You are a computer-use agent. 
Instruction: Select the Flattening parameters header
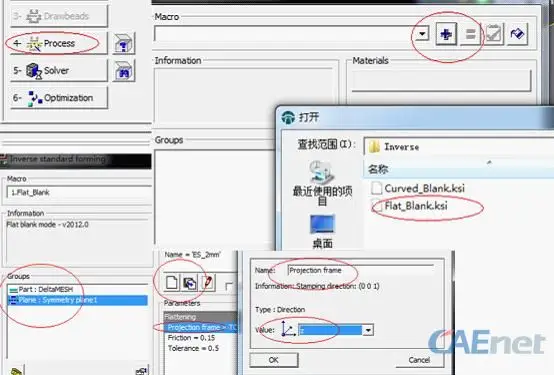200,317
